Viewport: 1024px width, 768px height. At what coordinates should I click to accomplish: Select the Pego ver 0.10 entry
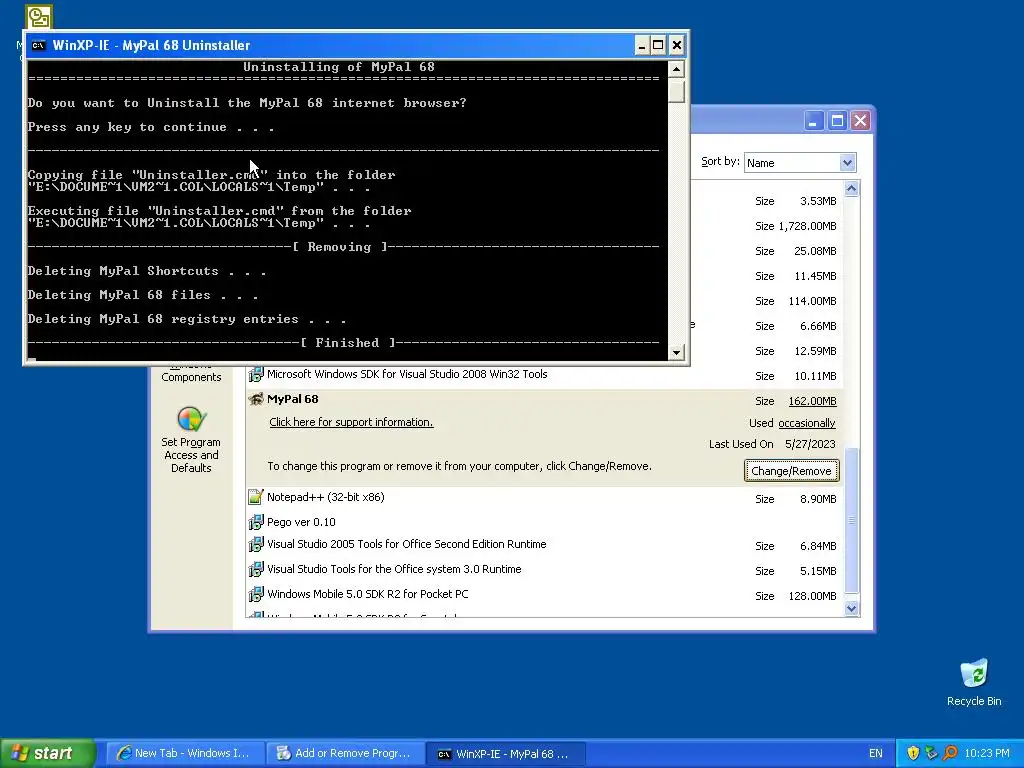301,522
